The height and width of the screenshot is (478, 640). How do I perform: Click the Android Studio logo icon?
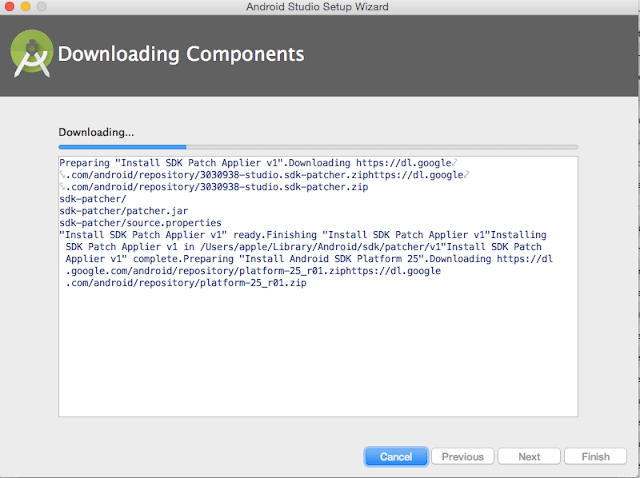pos(31,53)
